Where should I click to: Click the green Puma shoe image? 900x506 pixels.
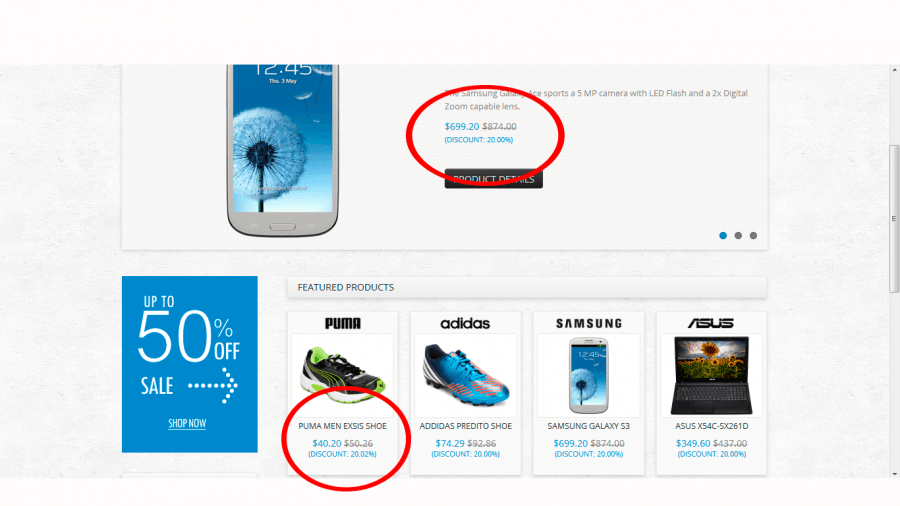click(343, 375)
